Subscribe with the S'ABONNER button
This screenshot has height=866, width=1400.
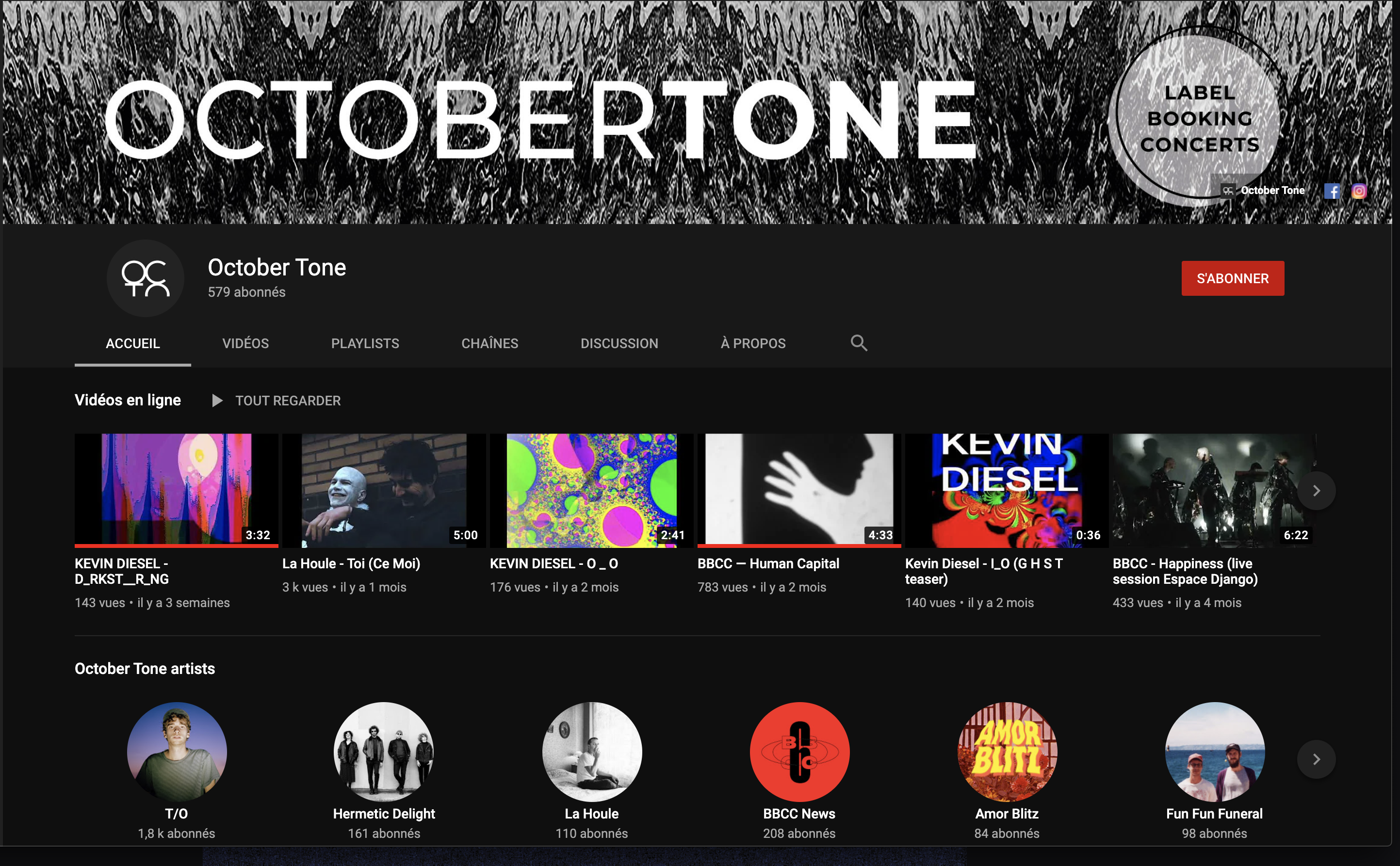(1233, 278)
